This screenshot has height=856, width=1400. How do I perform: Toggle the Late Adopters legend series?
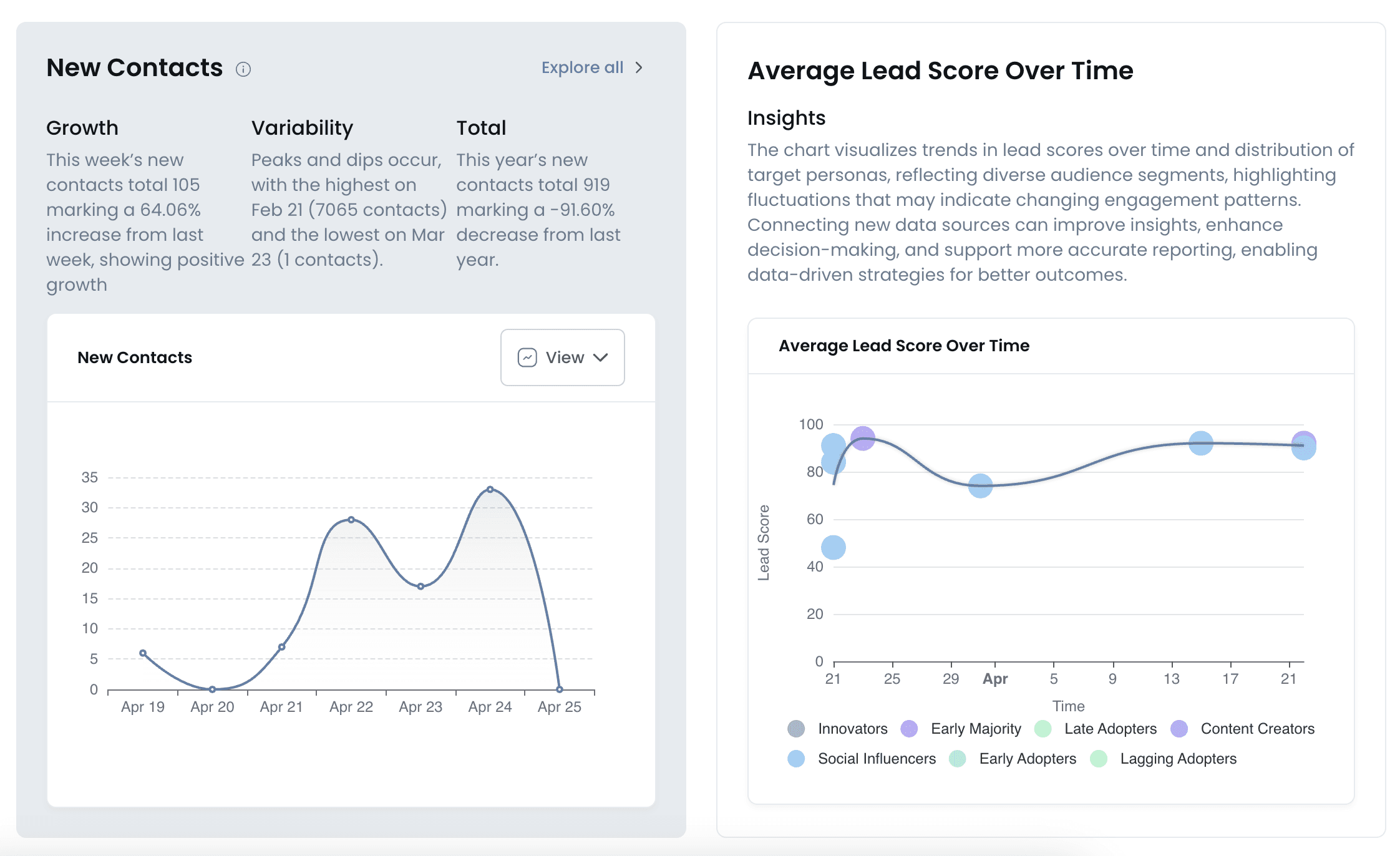[x=1096, y=729]
